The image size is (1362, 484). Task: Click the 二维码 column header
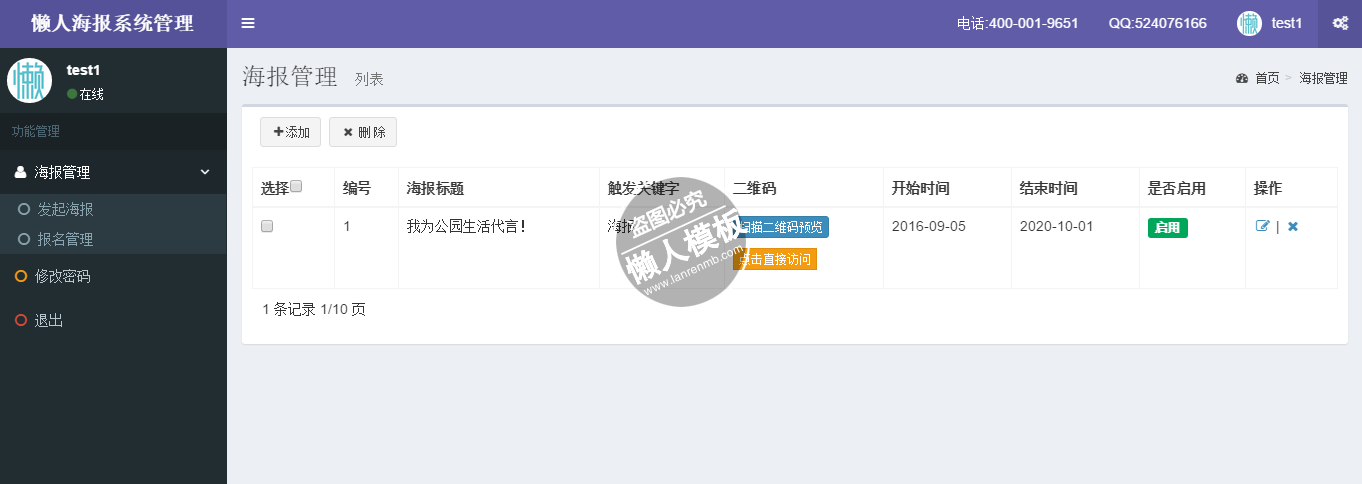tap(754, 188)
